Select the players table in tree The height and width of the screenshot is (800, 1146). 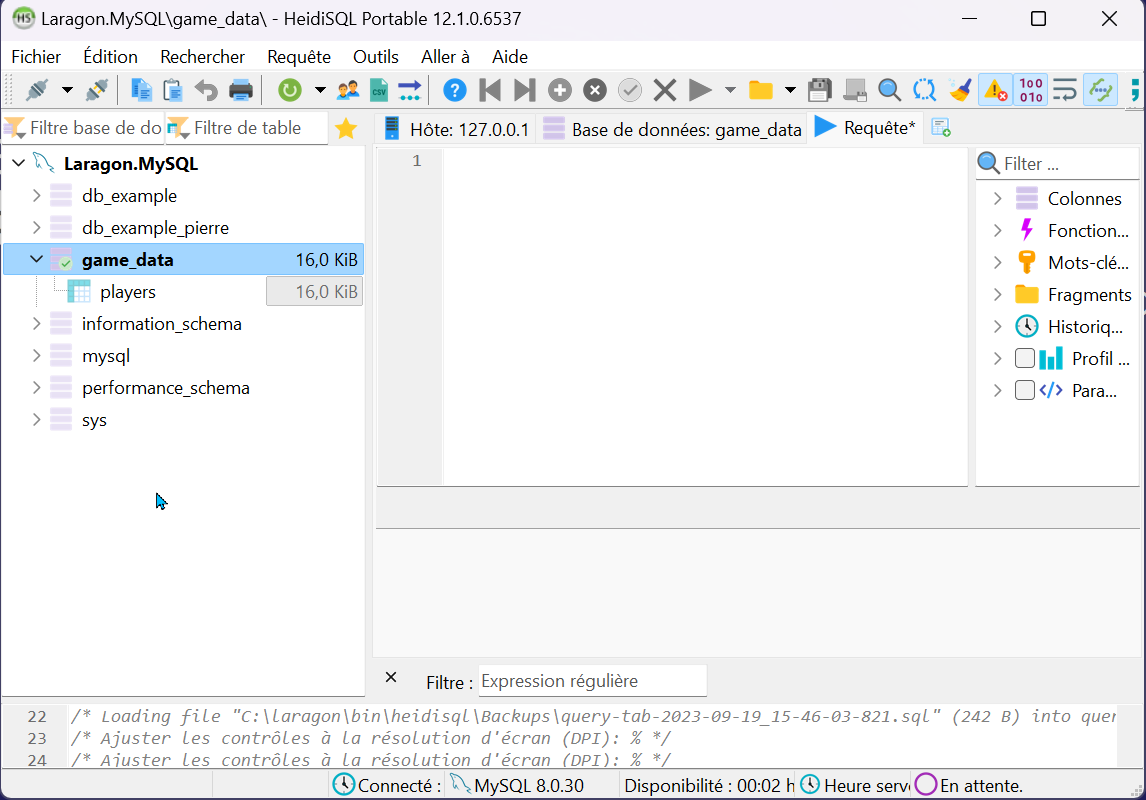pos(127,292)
